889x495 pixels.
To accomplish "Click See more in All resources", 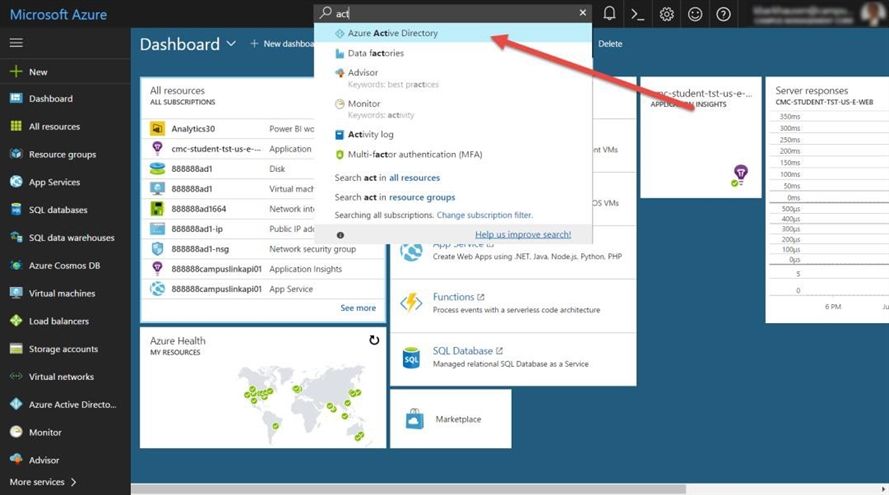I will click(x=358, y=308).
